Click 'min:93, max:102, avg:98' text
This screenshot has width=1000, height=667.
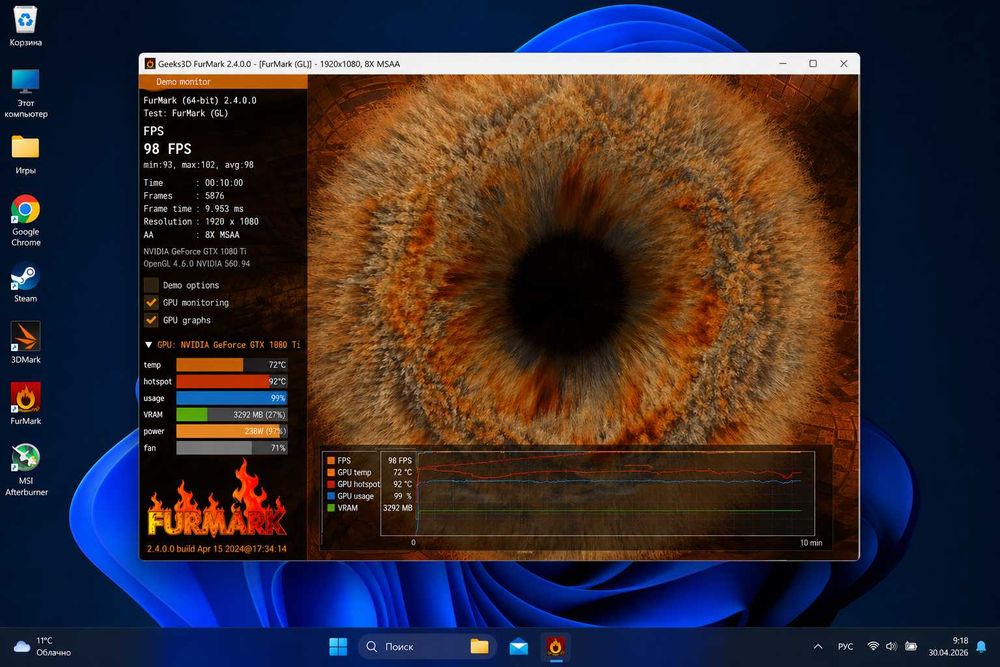click(x=198, y=165)
